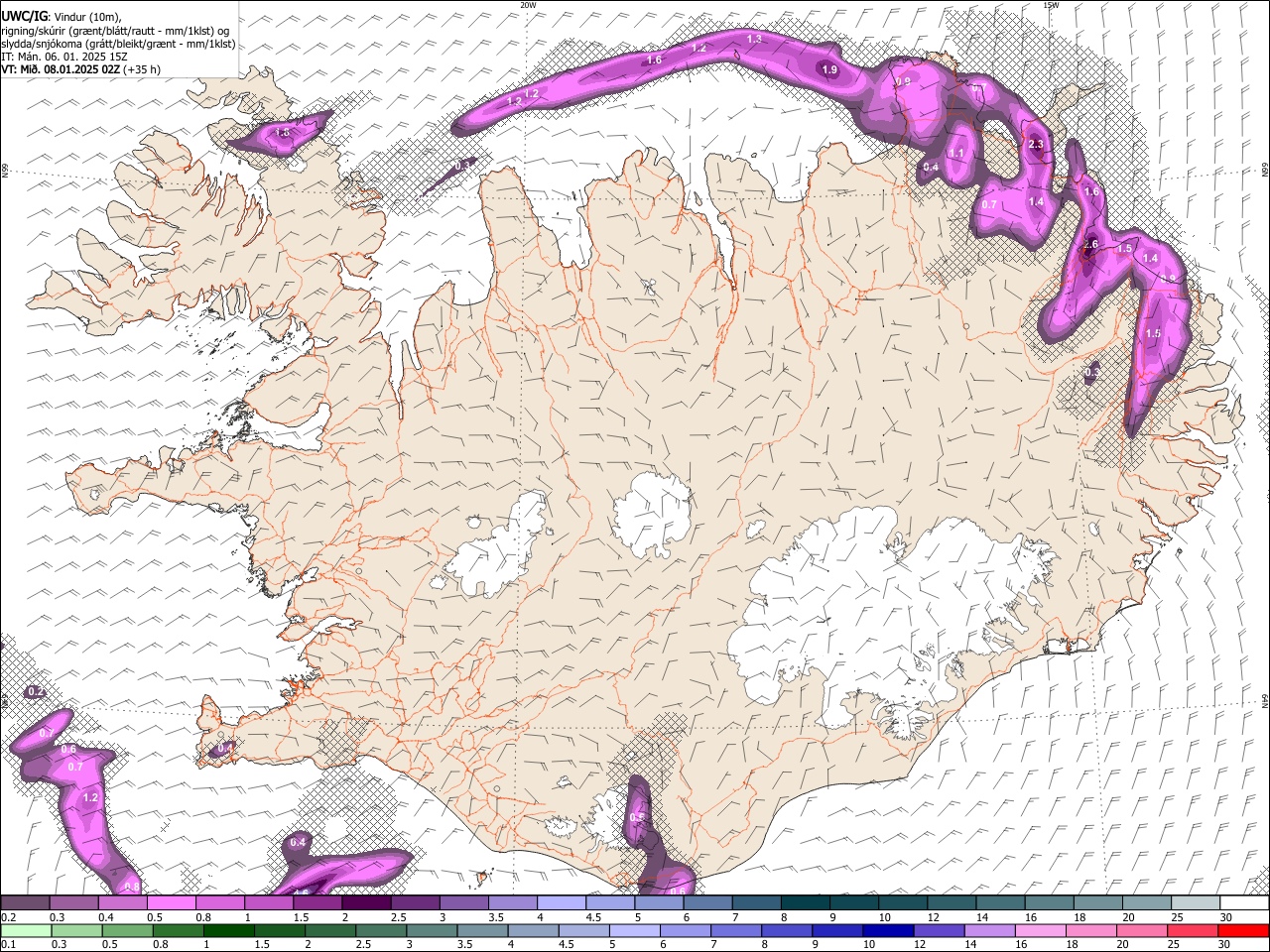Select darkest green bottom-row swatch from 1 to 1.5
The width and height of the screenshot is (1270, 952).
coord(228,931)
